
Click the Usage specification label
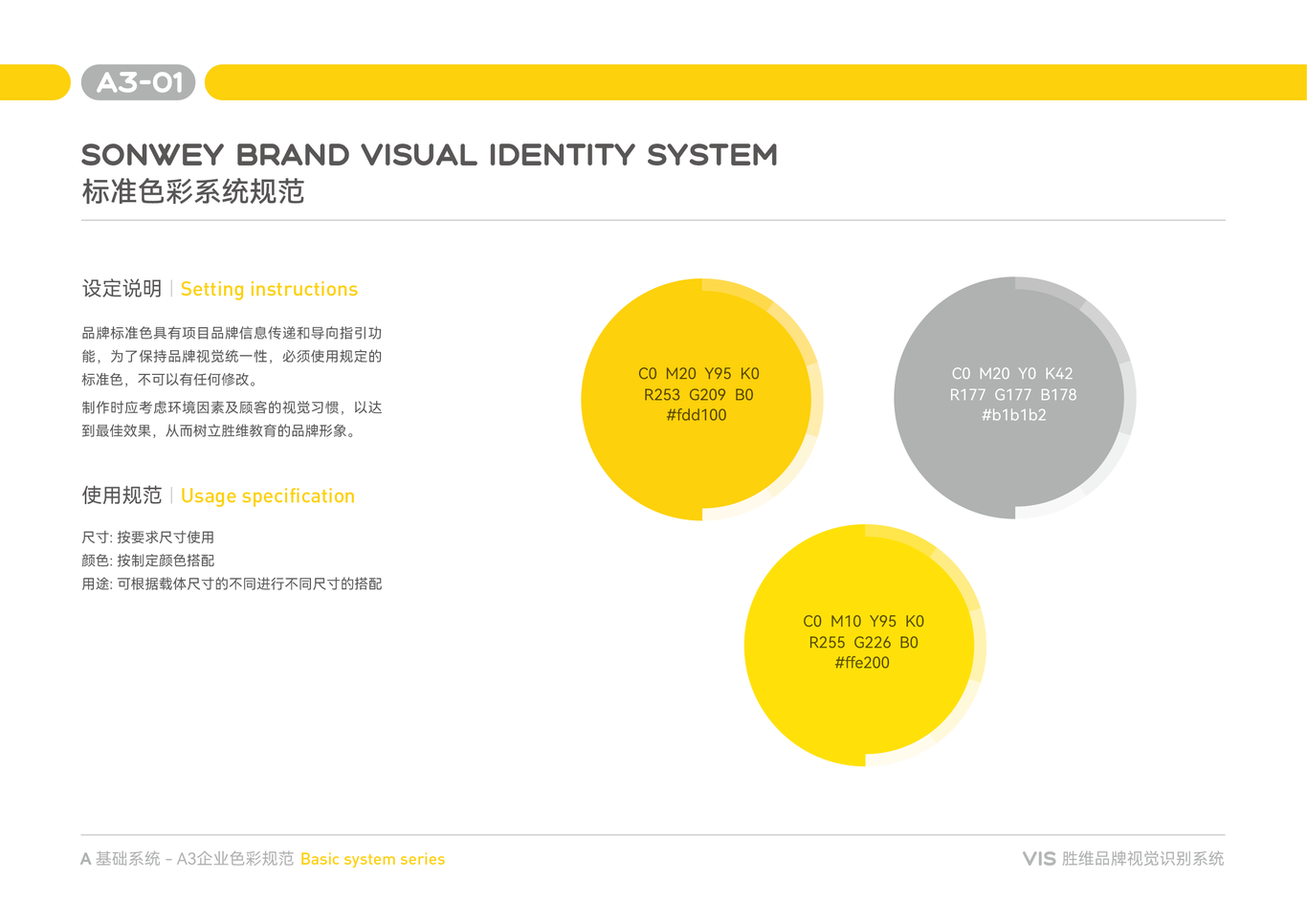click(x=268, y=495)
